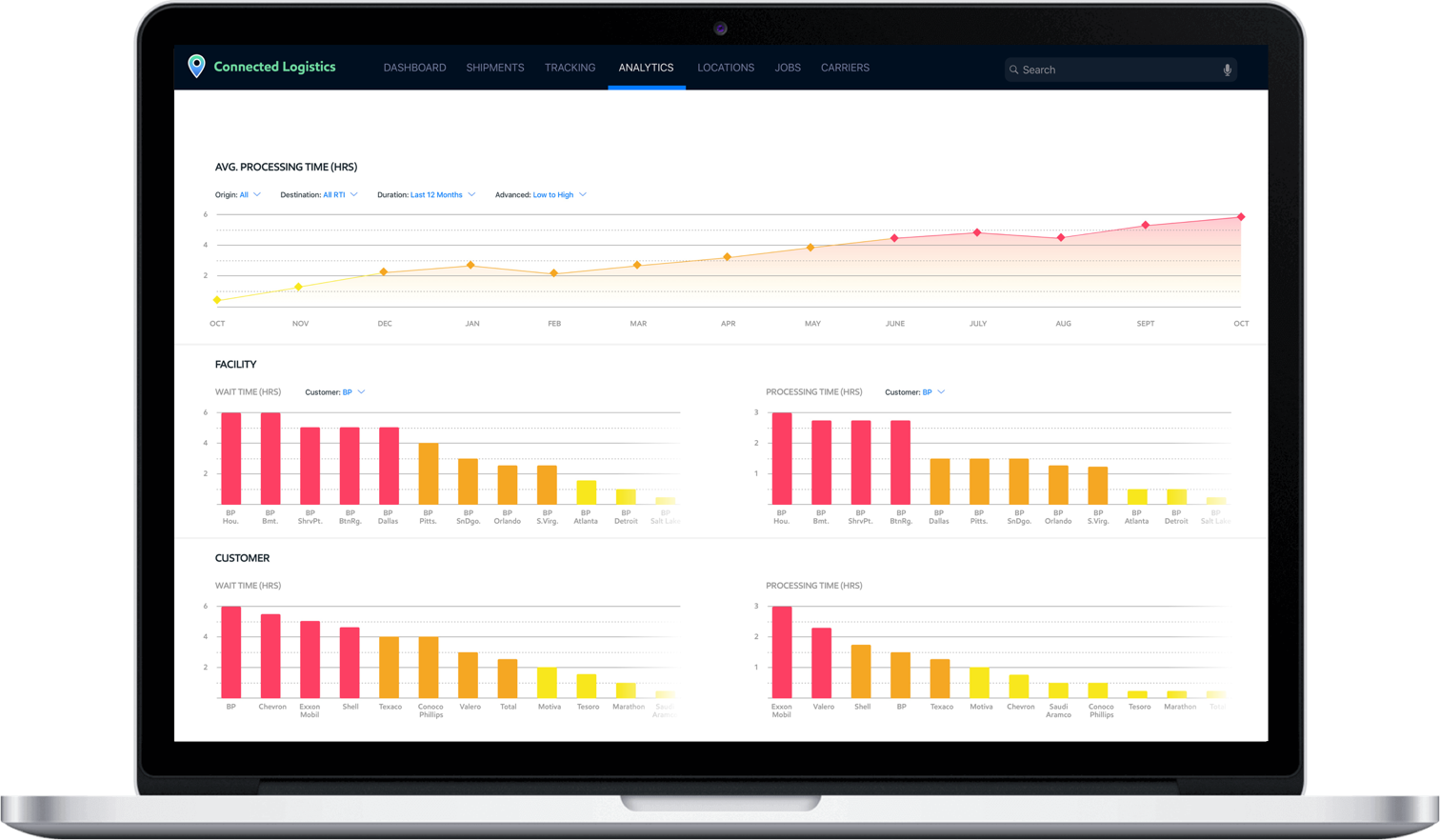Select Valero bar in Customer Processing Time
The height and width of the screenshot is (840, 1440).
[x=821, y=663]
